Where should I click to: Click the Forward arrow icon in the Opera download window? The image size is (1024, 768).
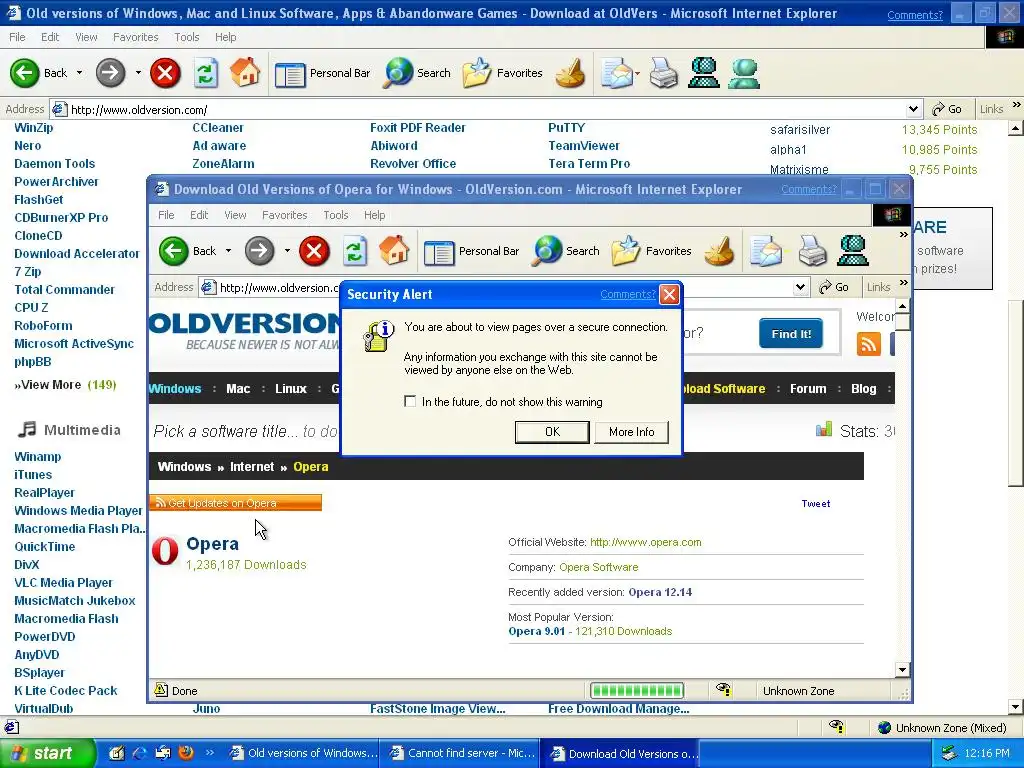point(259,251)
